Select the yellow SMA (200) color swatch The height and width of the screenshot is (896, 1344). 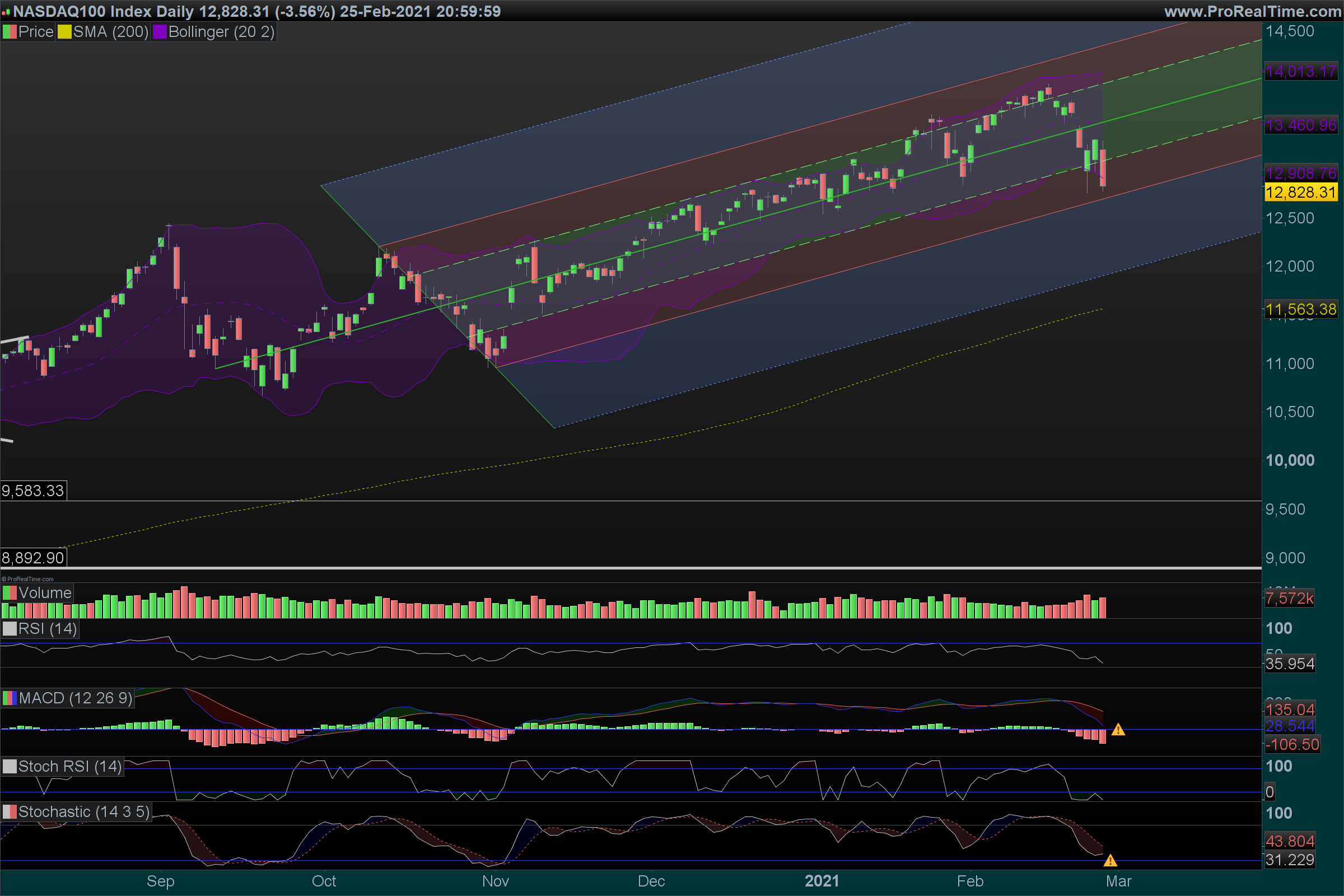64,32
